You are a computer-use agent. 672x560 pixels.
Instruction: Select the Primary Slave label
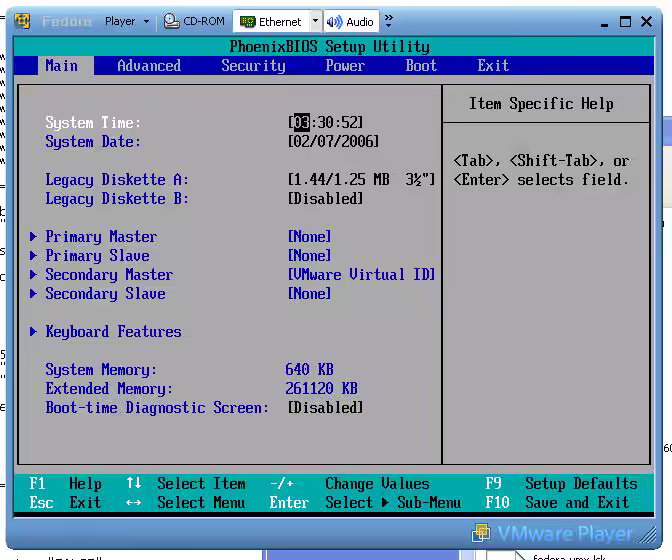pyautogui.click(x=97, y=256)
